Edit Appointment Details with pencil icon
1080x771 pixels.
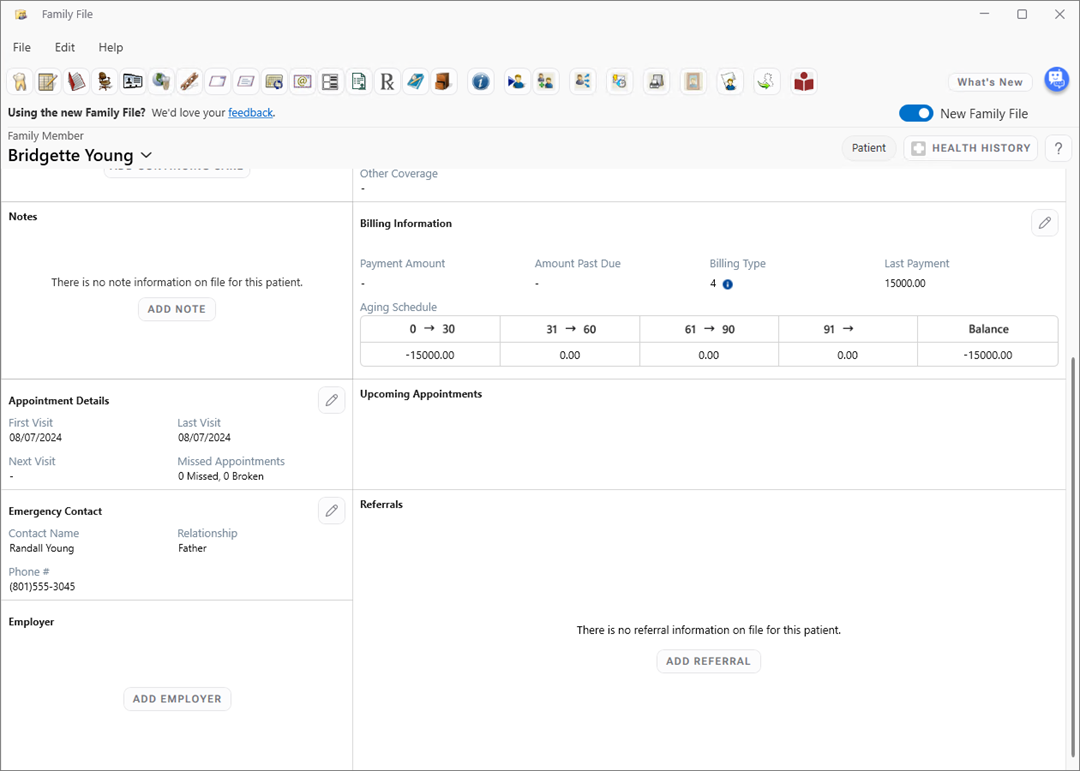tap(331, 400)
